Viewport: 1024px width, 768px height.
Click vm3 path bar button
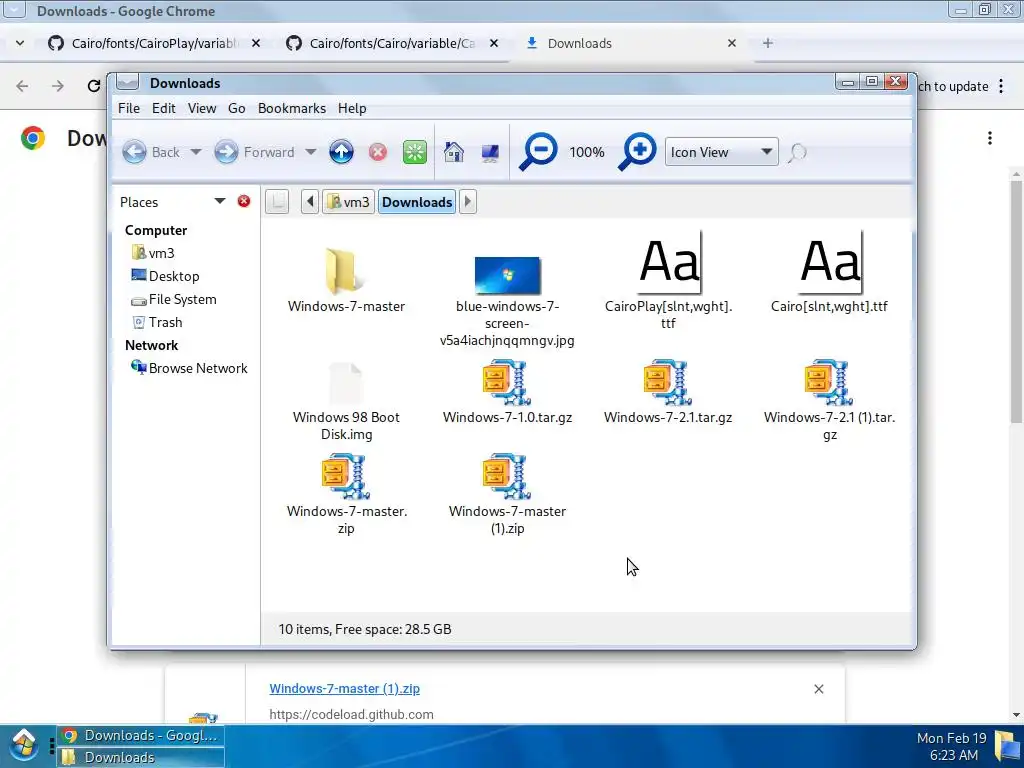point(349,202)
